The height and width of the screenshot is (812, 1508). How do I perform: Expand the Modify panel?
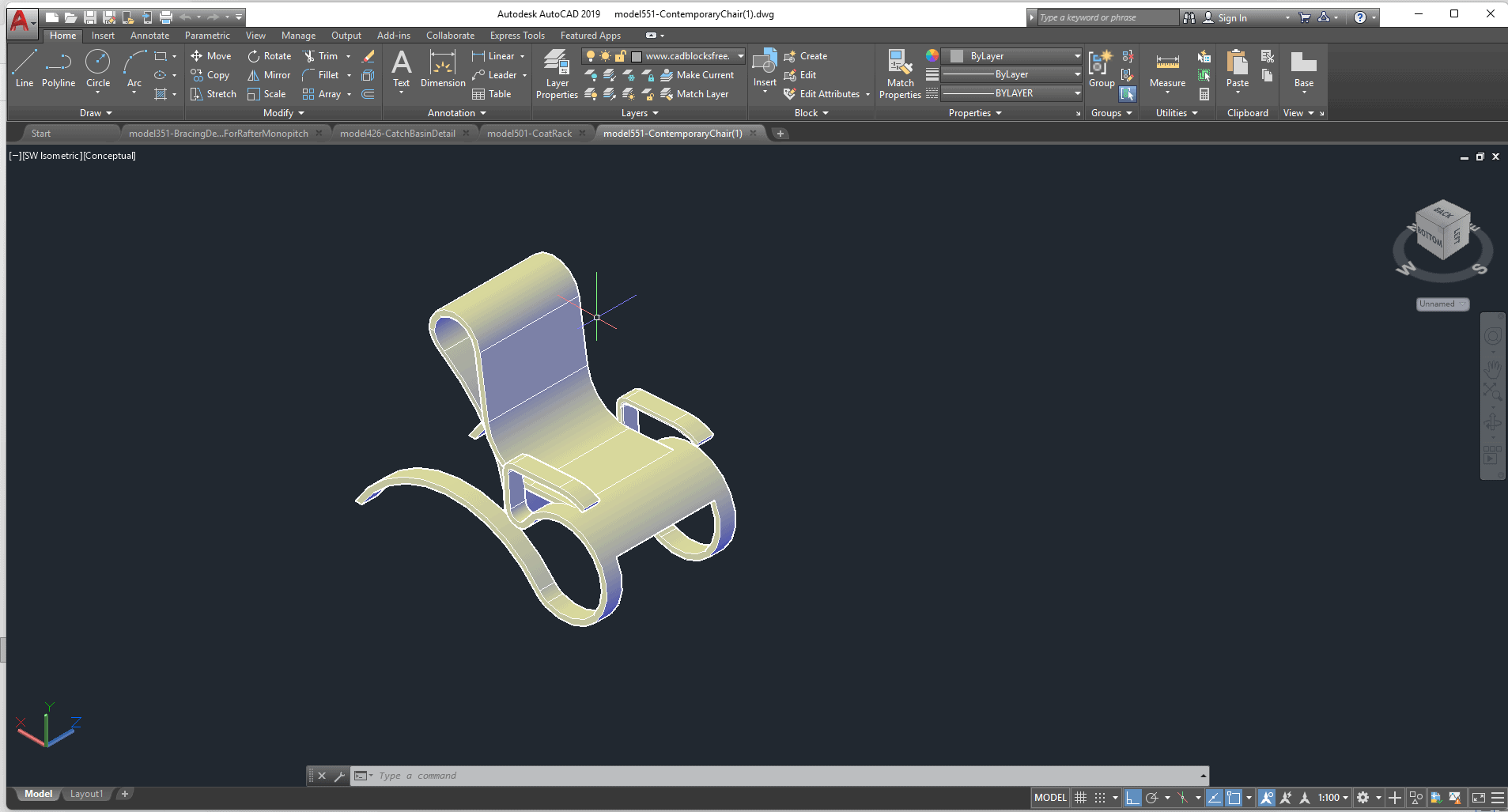pyautogui.click(x=283, y=113)
